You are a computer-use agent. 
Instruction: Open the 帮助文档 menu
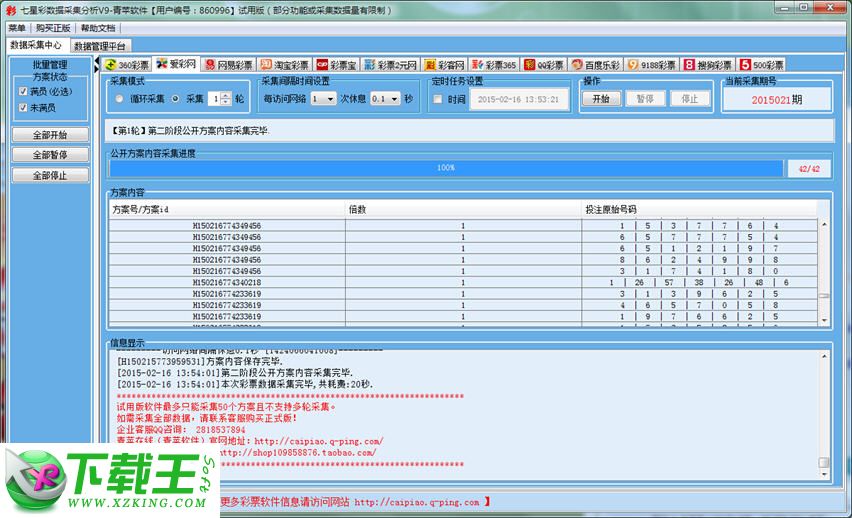(x=97, y=28)
